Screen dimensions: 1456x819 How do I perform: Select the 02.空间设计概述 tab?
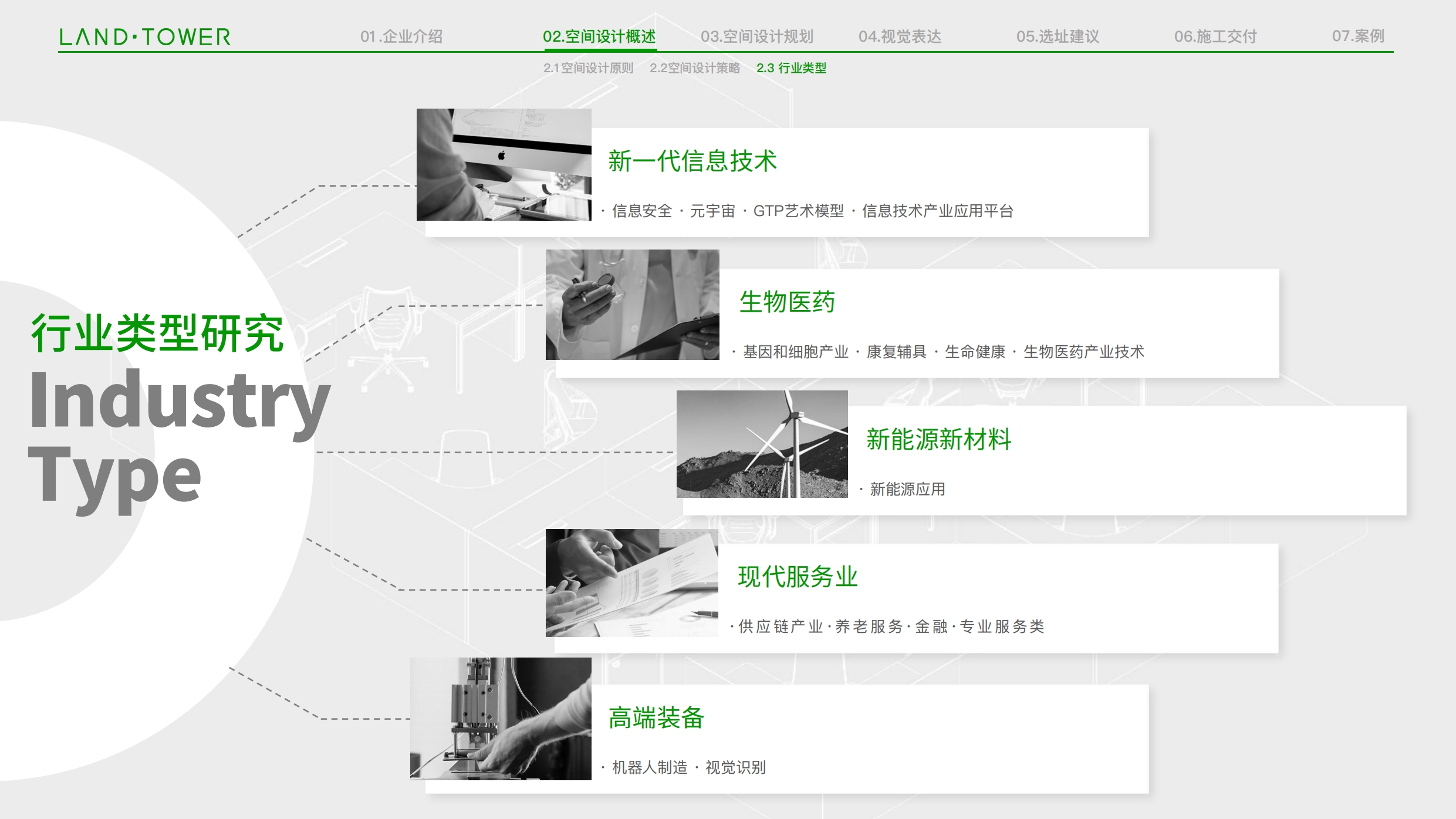(599, 36)
